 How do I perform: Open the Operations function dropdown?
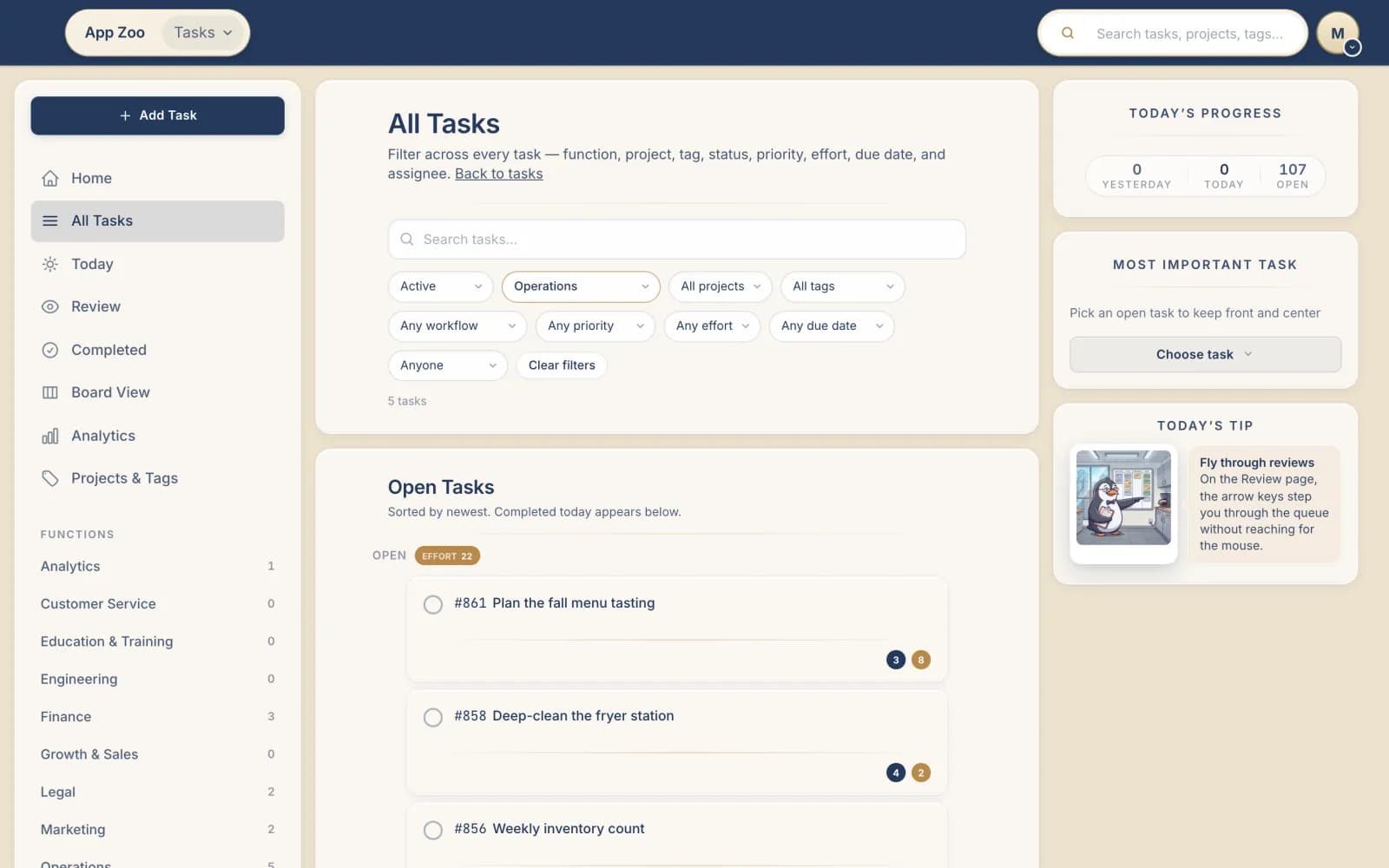pos(581,286)
